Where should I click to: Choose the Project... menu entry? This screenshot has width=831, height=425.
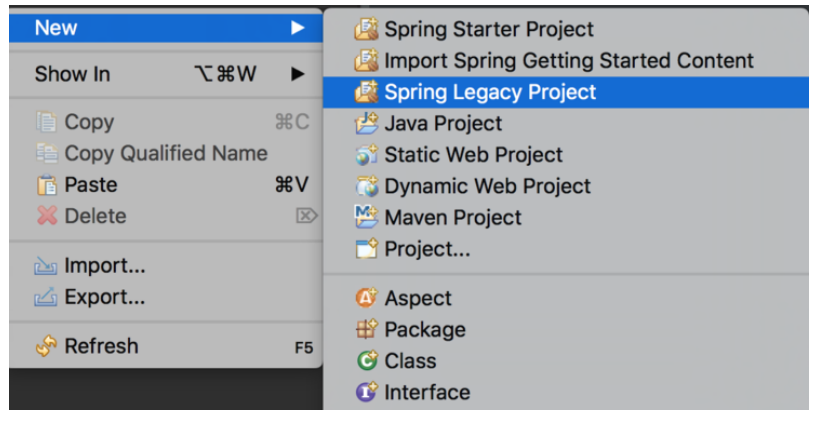(x=427, y=249)
